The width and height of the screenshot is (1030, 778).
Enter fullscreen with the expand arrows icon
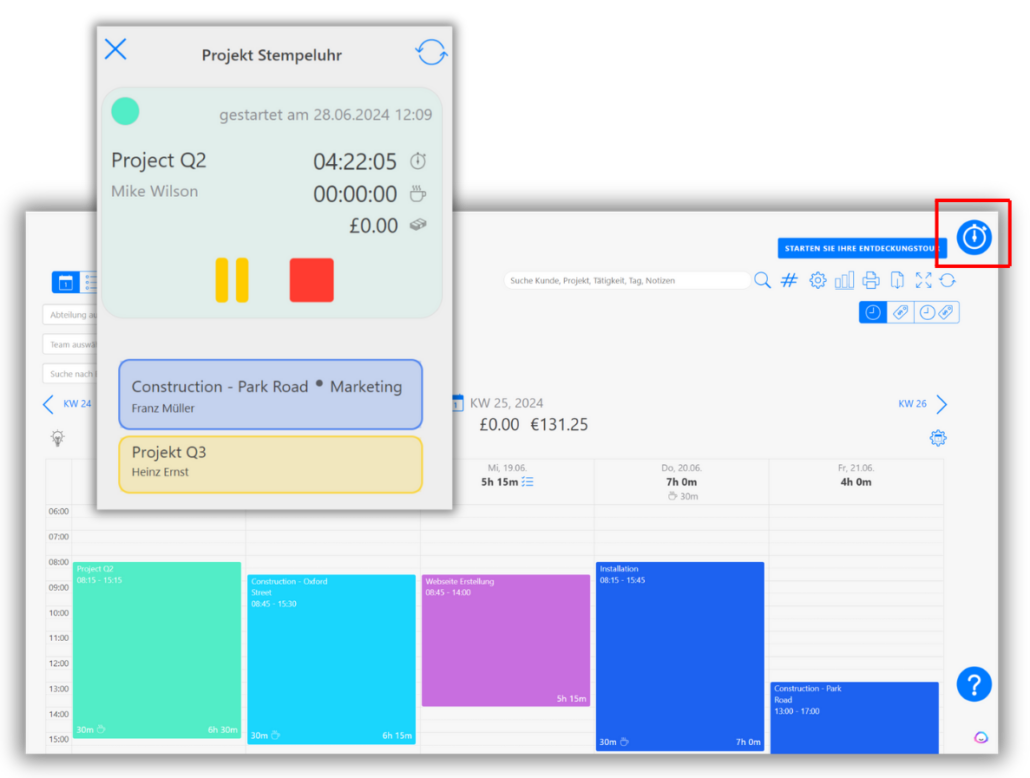tap(923, 281)
